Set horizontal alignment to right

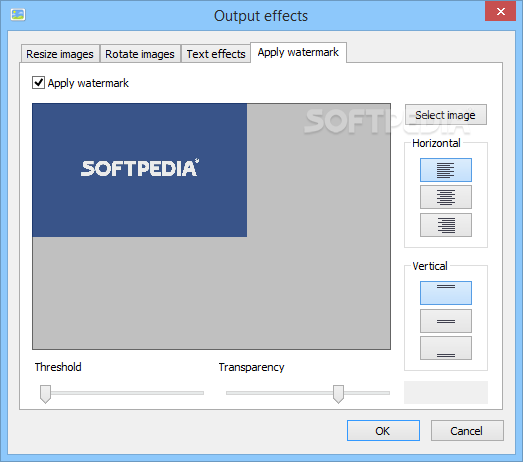coord(446,225)
